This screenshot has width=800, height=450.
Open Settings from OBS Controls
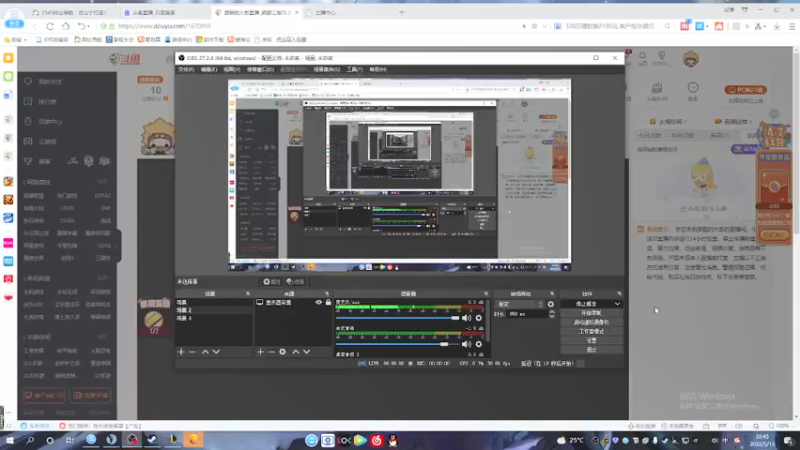click(591, 341)
